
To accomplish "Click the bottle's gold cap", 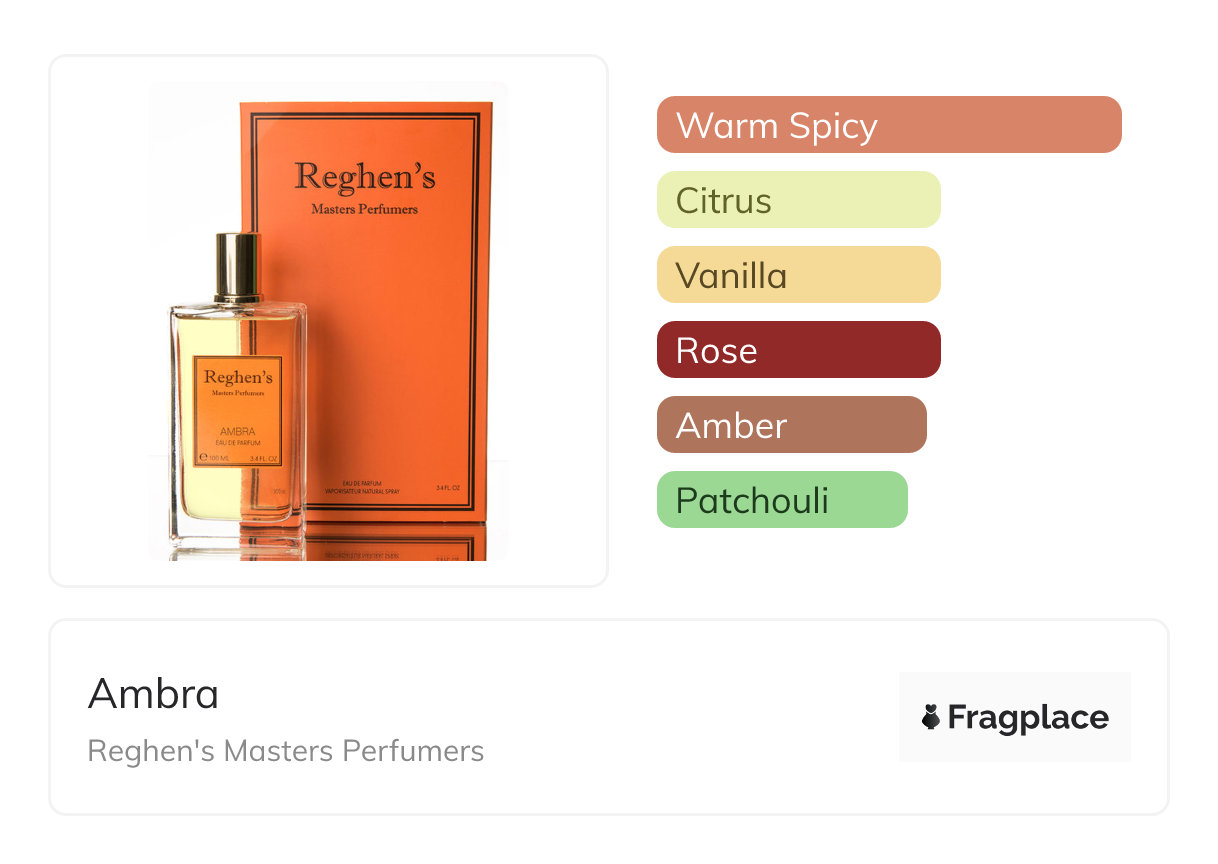I will 238,267.
